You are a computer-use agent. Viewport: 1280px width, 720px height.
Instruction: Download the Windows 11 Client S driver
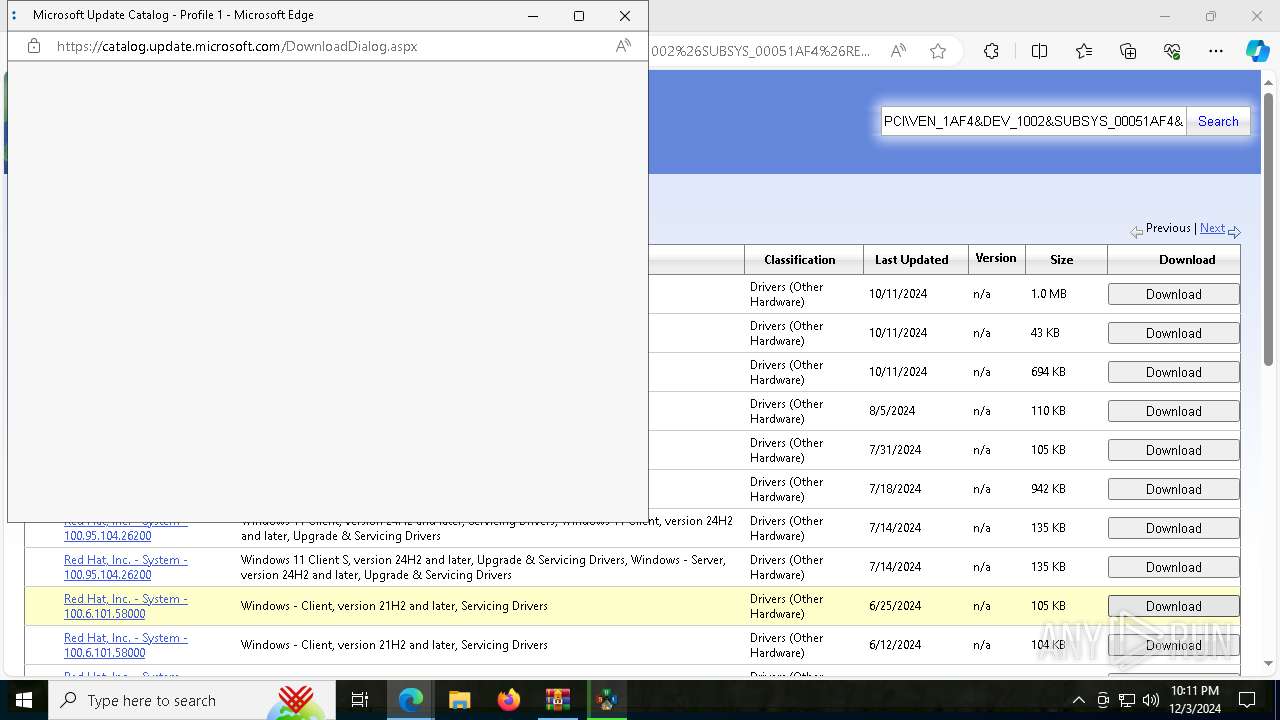(1173, 567)
